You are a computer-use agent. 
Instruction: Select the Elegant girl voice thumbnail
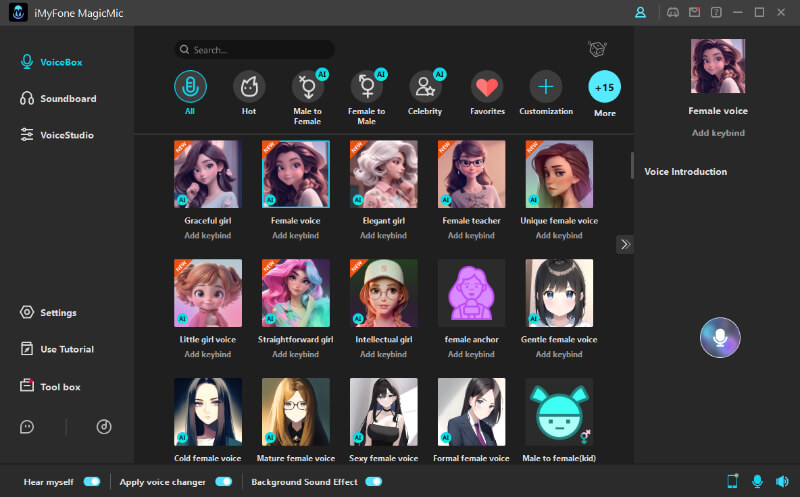click(384, 174)
